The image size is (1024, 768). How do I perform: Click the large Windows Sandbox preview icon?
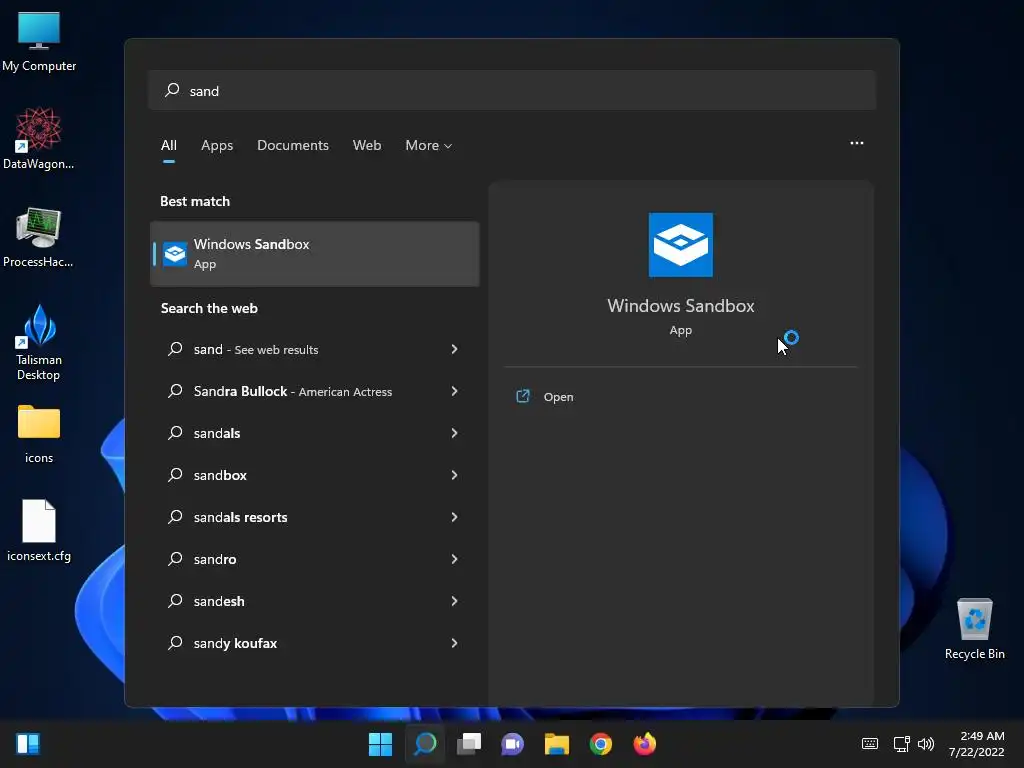pyautogui.click(x=680, y=245)
